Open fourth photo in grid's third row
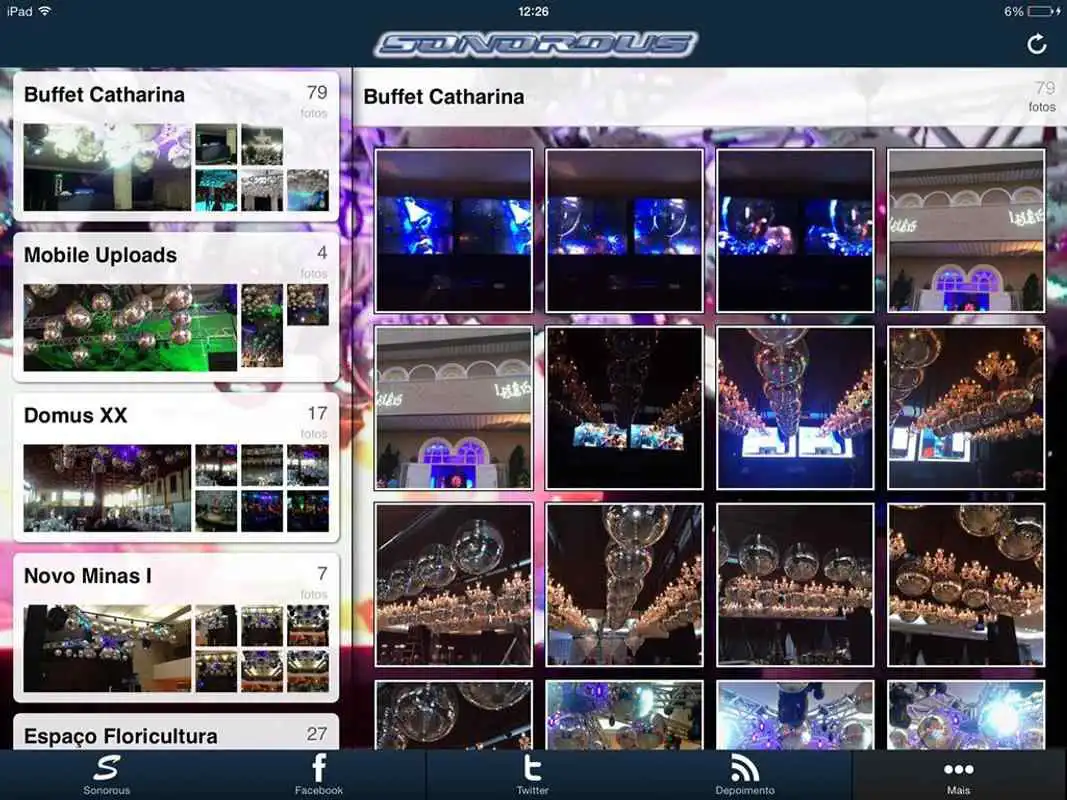The height and width of the screenshot is (800, 1067). 966,584
